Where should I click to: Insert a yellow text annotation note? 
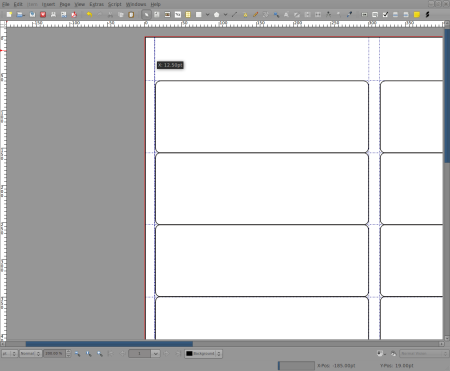pos(417,15)
